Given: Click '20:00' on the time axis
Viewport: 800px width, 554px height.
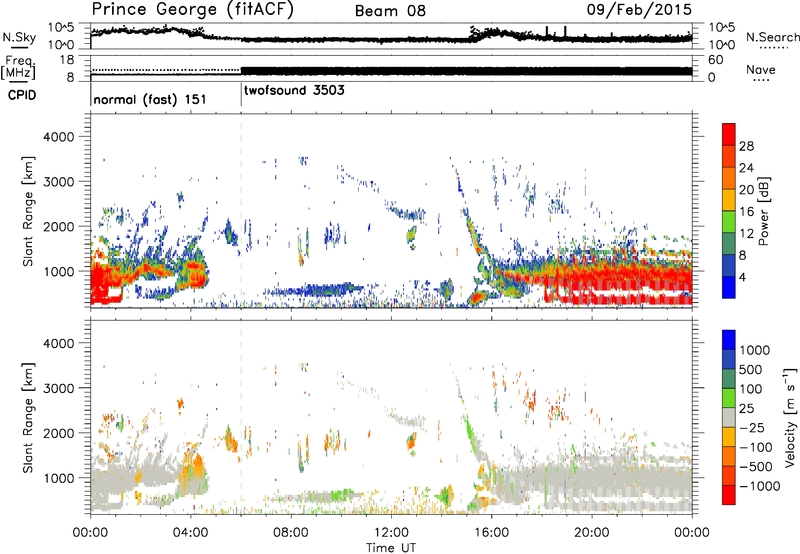Looking at the screenshot, I should [x=591, y=533].
